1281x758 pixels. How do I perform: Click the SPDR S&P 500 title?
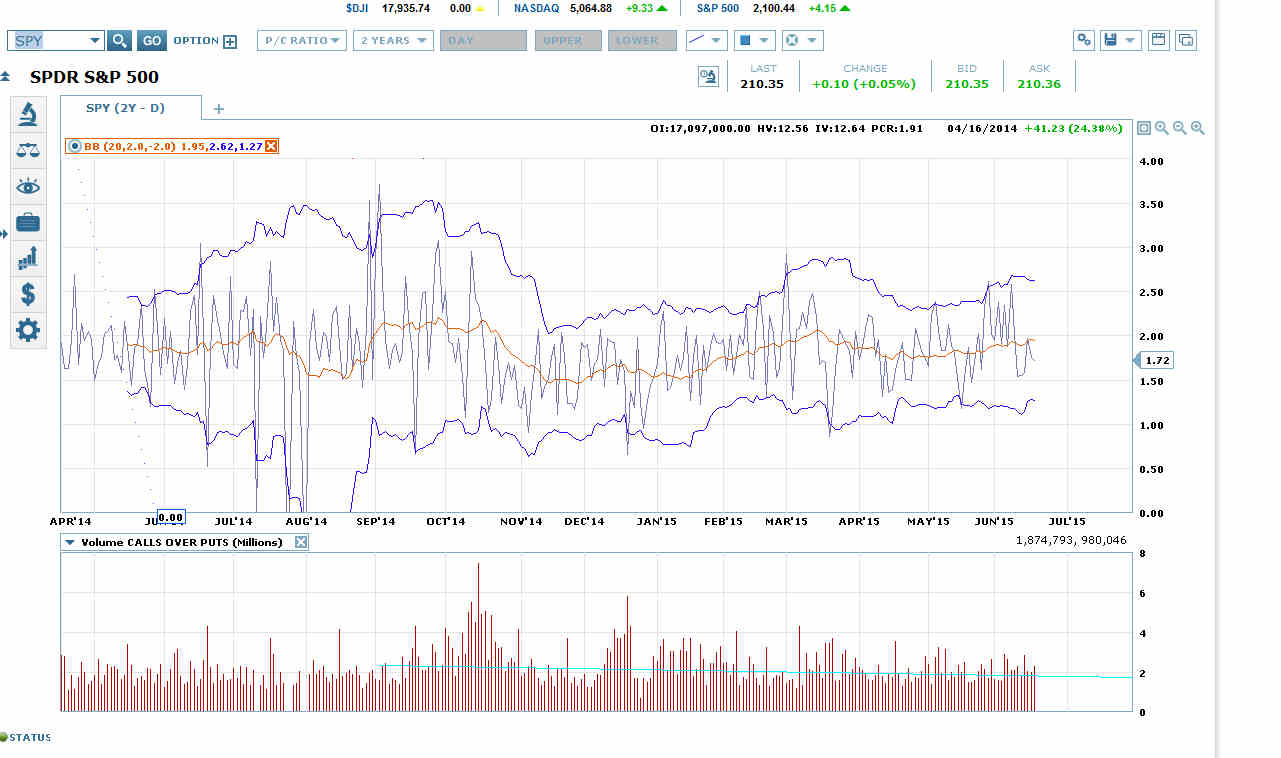pos(94,77)
